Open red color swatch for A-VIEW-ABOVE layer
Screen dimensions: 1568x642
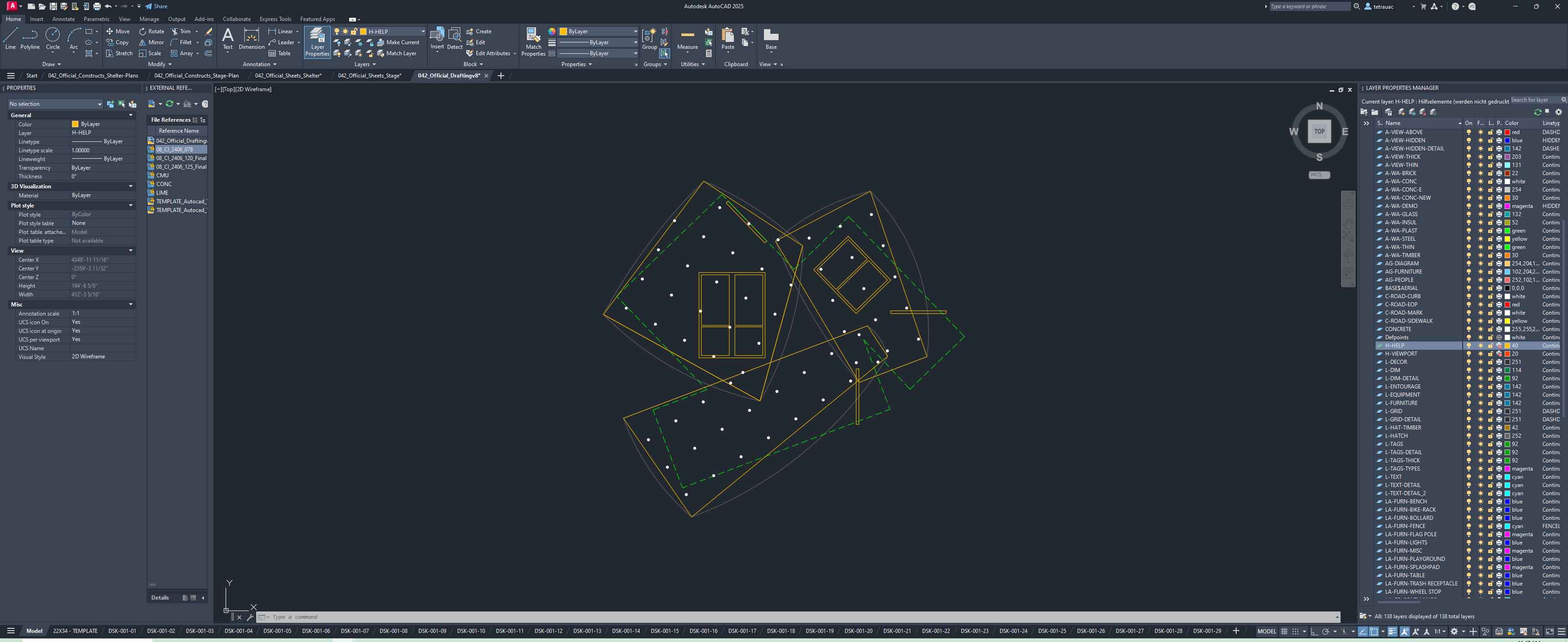(x=1507, y=132)
